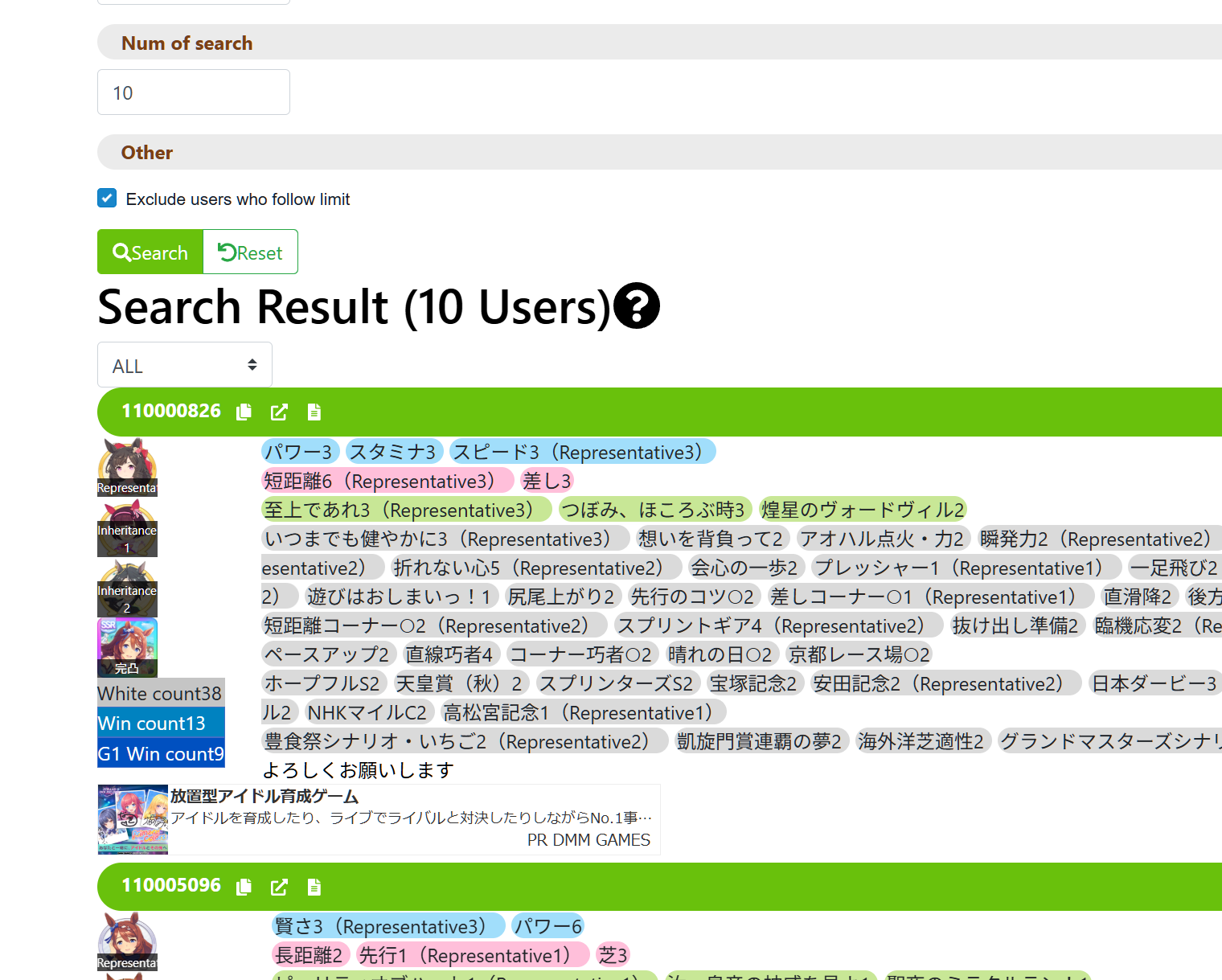
Task: Focus the Num of search input field
Action: coord(194,92)
